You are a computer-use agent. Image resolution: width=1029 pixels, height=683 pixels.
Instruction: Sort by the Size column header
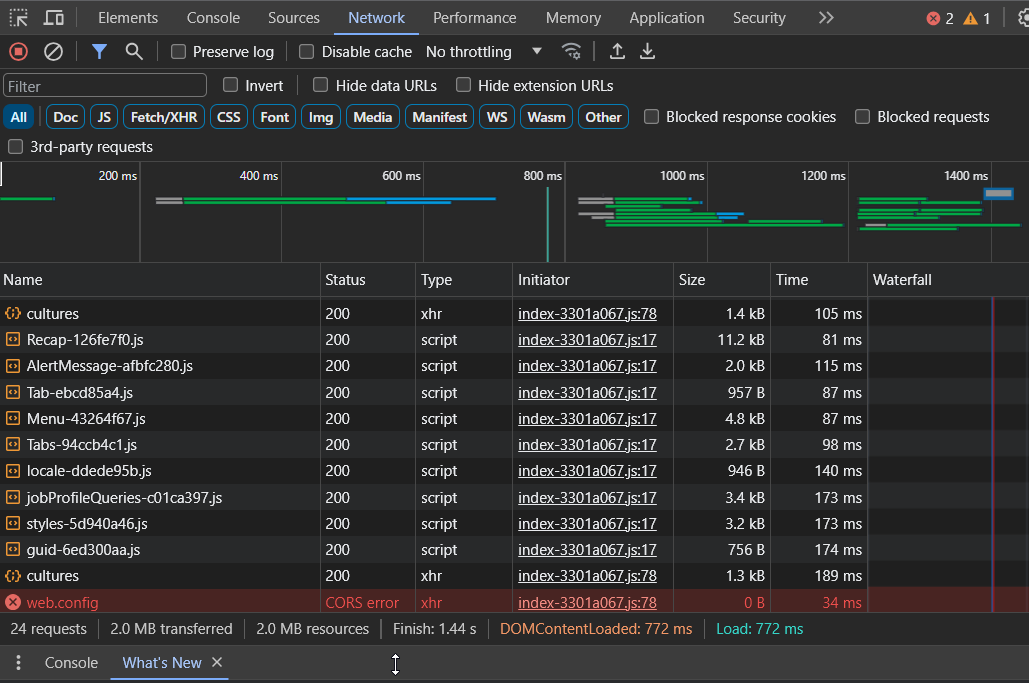[722, 279]
